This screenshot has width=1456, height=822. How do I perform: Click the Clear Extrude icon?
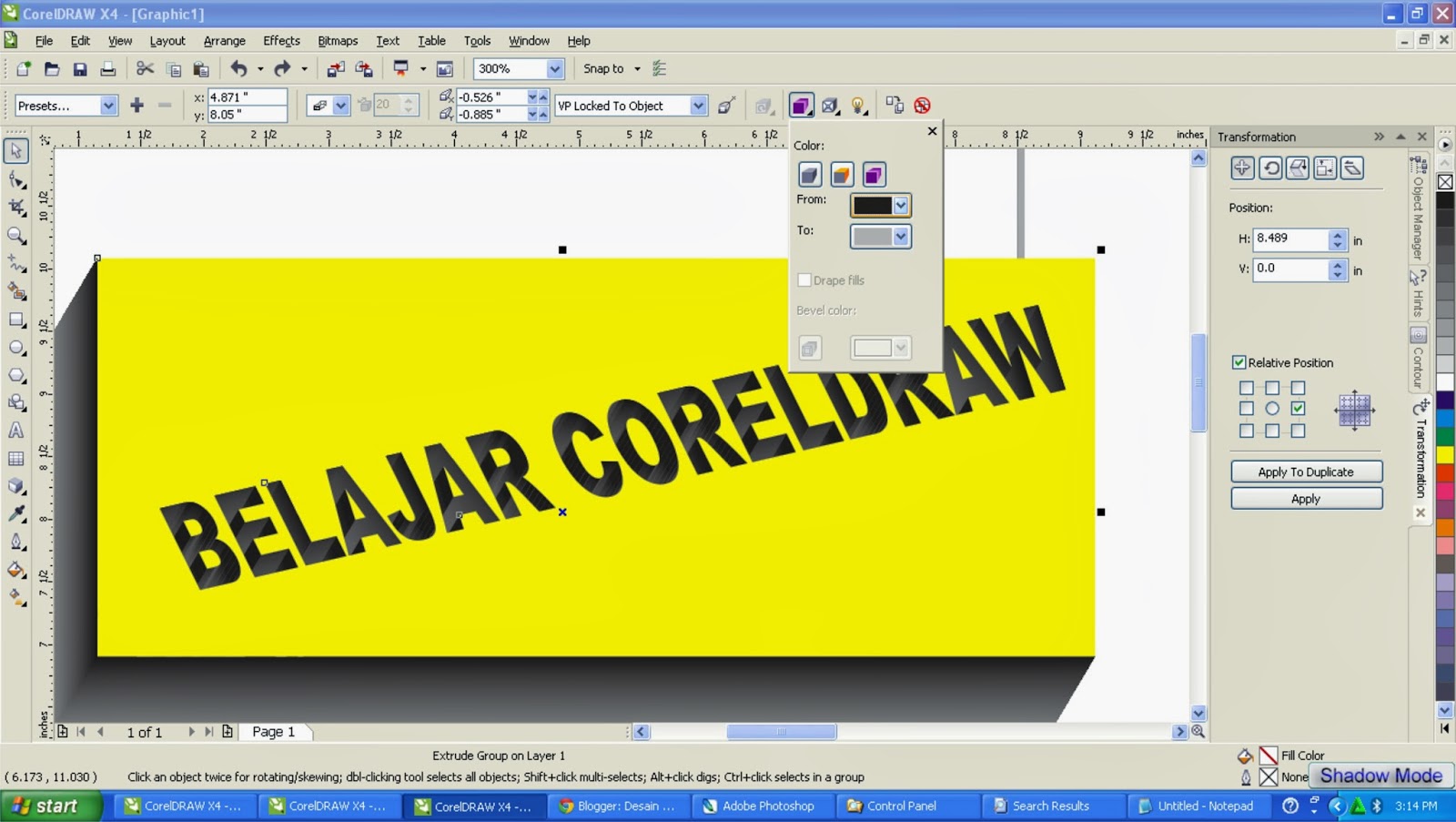[x=923, y=106]
